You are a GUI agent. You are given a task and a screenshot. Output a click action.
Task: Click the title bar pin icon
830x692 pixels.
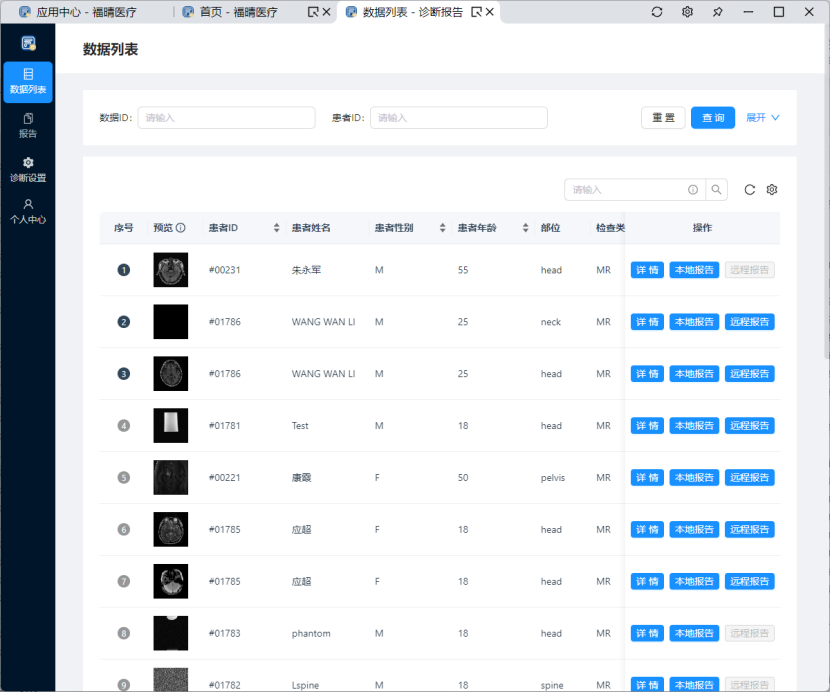[717, 12]
